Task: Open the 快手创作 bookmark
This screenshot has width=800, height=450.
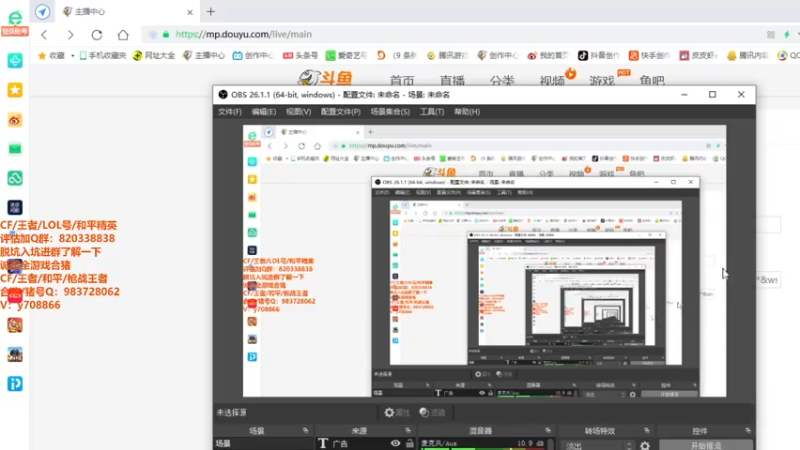Action: (x=649, y=56)
